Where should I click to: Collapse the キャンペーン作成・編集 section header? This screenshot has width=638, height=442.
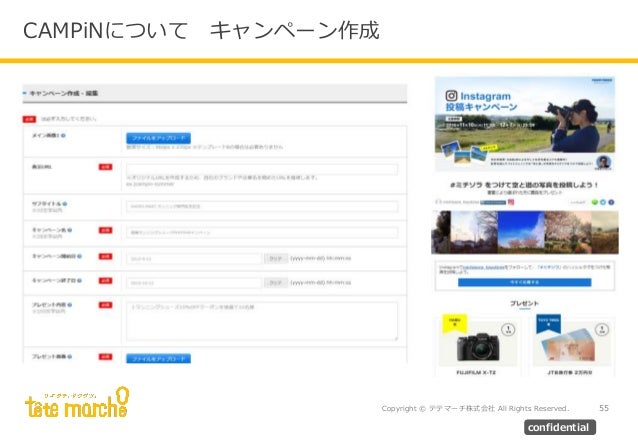click(x=215, y=93)
